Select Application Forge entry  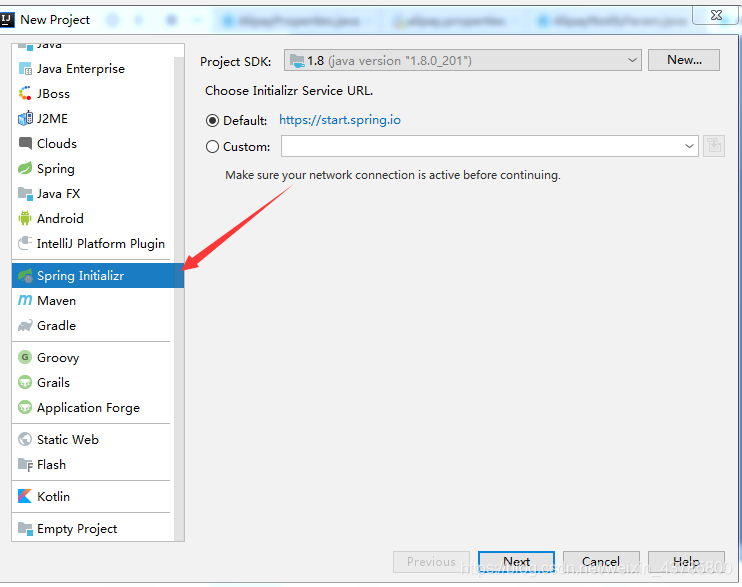coord(93,407)
